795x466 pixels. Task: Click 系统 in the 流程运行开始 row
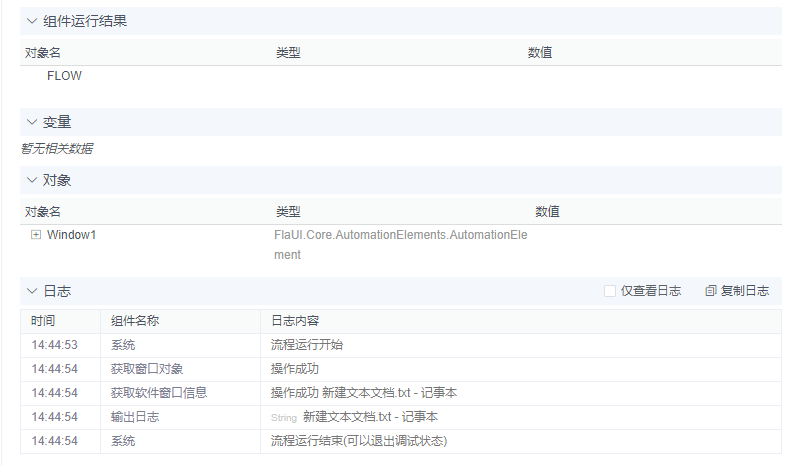[x=123, y=345]
